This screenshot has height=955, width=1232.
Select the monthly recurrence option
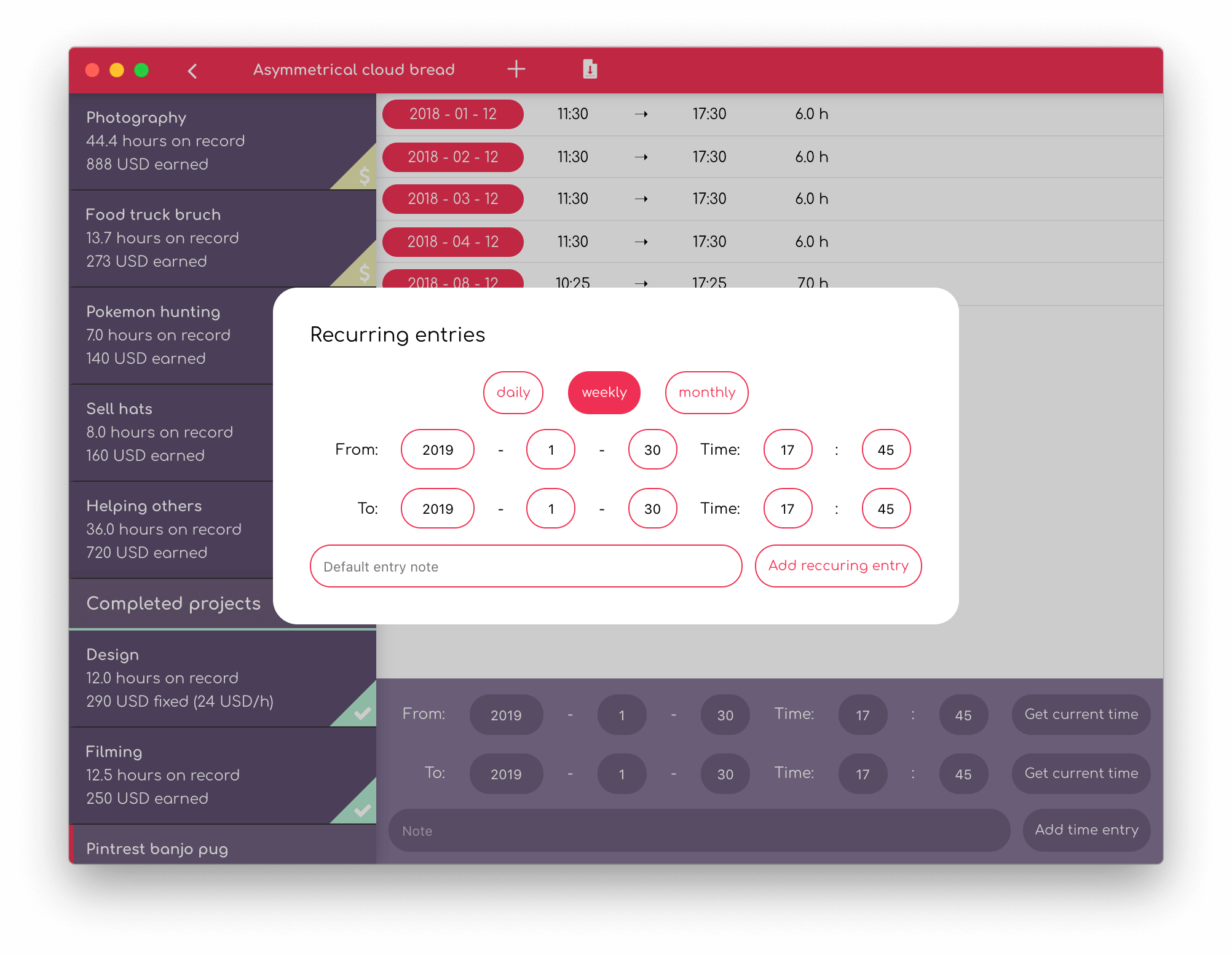(706, 392)
